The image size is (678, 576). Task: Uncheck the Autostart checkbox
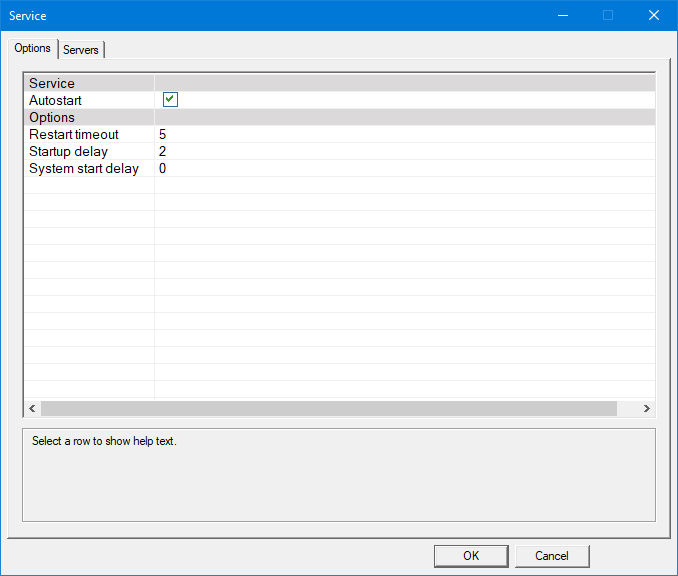[170, 100]
